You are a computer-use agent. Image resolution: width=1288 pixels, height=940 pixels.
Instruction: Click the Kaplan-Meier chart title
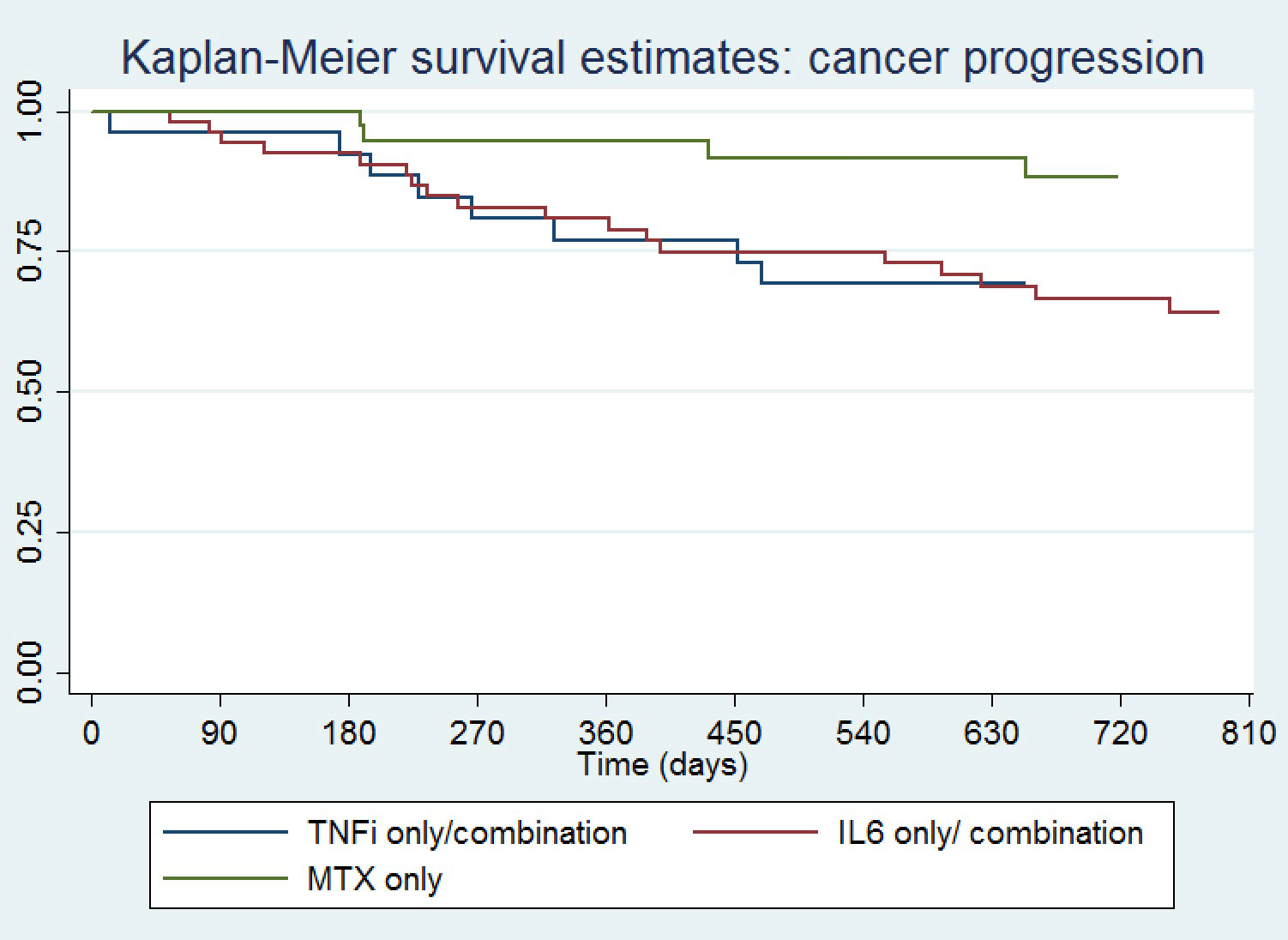point(662,57)
